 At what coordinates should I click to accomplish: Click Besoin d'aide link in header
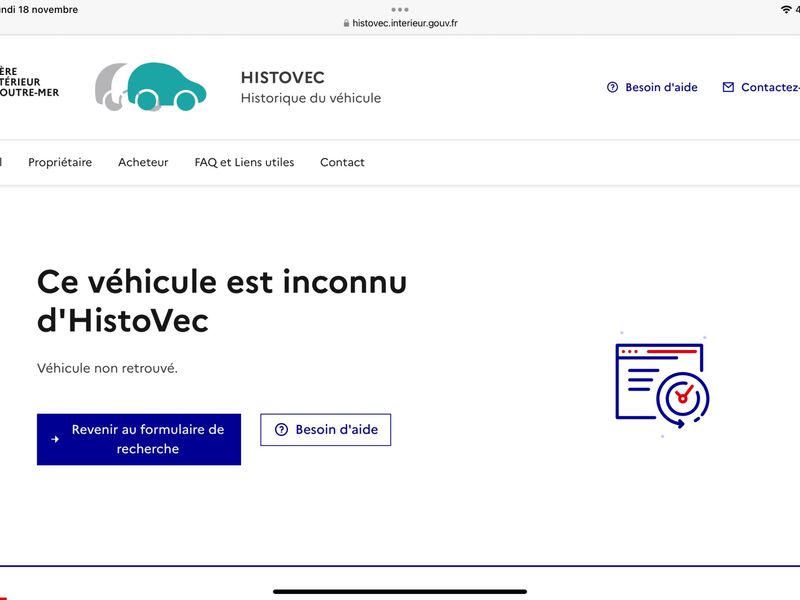click(652, 87)
